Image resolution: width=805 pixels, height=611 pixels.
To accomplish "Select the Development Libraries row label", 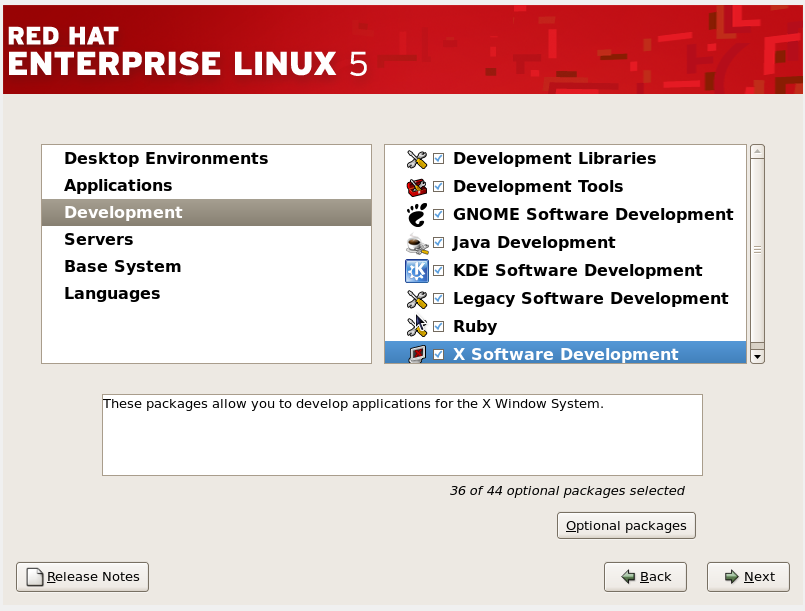I will 554,158.
